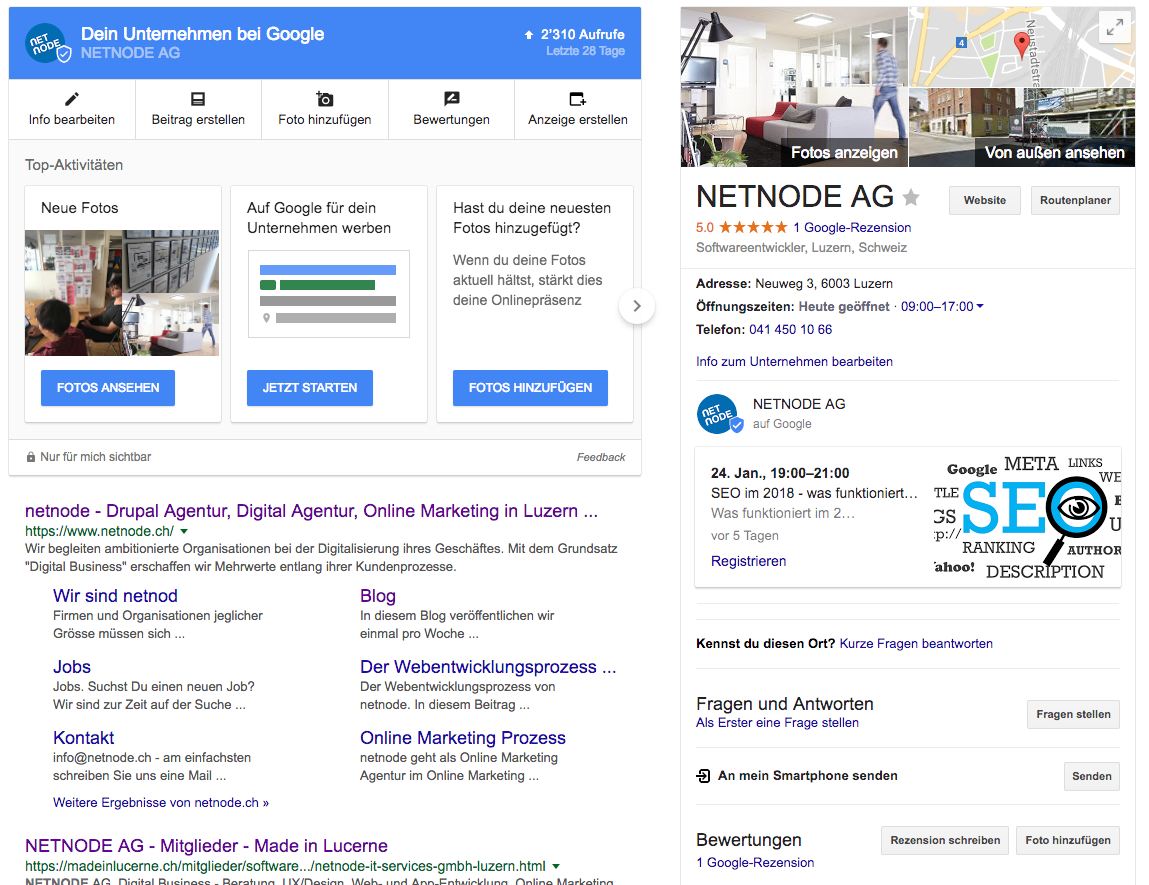Click the Feedback link

point(601,457)
